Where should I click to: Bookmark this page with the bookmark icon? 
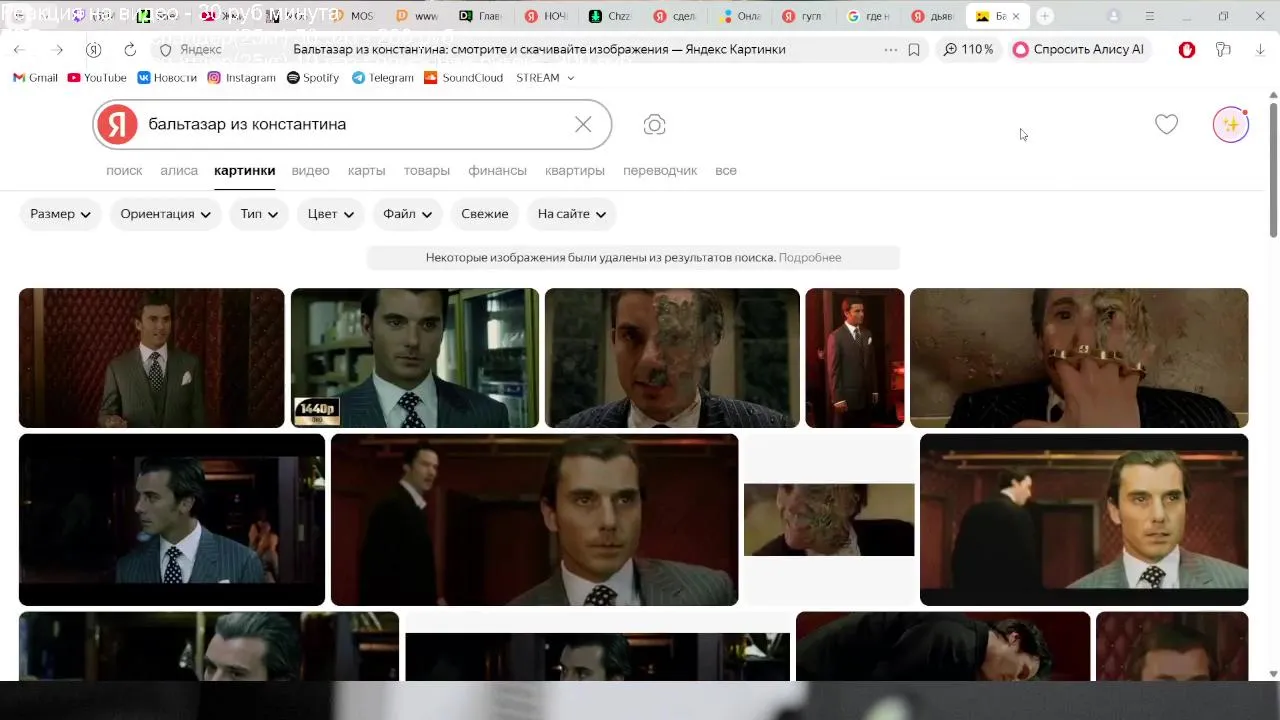click(x=914, y=50)
